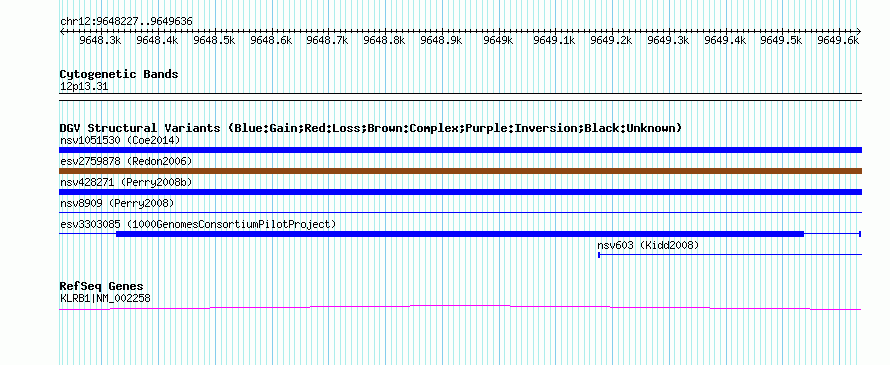Click the nsv428271 blue gain bar
The height and width of the screenshot is (365, 890).
point(460,192)
